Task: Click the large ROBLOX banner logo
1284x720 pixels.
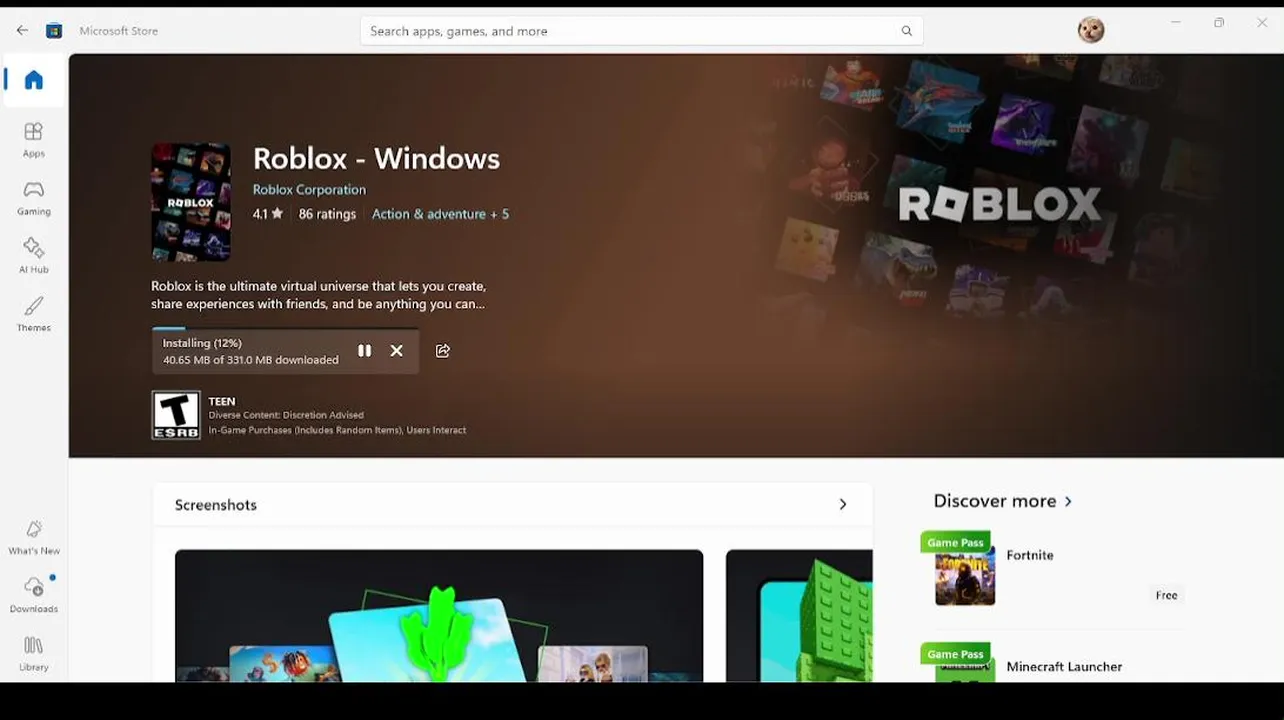Action: 1000,204
